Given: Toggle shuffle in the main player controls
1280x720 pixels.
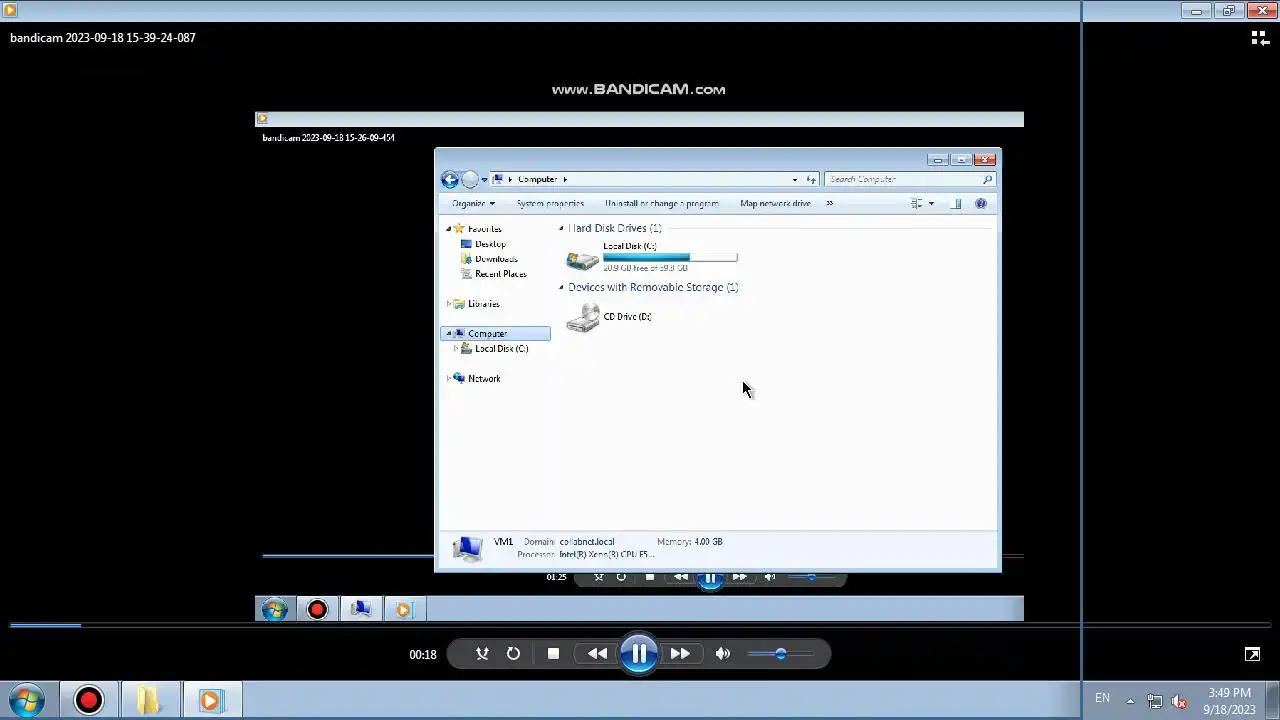Looking at the screenshot, I should pyautogui.click(x=482, y=654).
